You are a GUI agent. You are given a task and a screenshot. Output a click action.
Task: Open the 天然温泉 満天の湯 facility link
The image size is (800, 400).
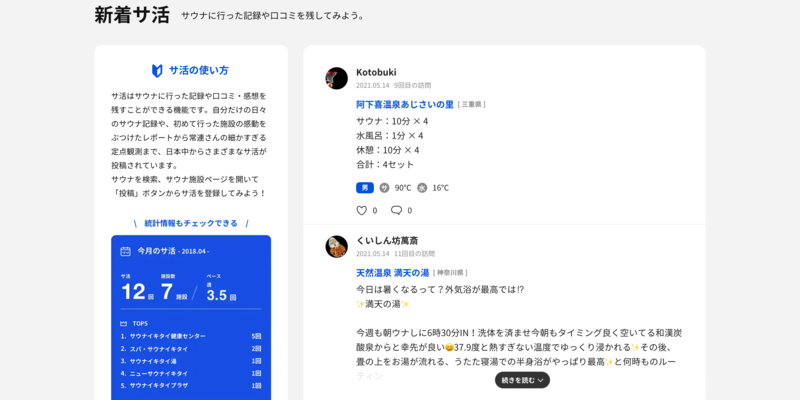coord(392,272)
